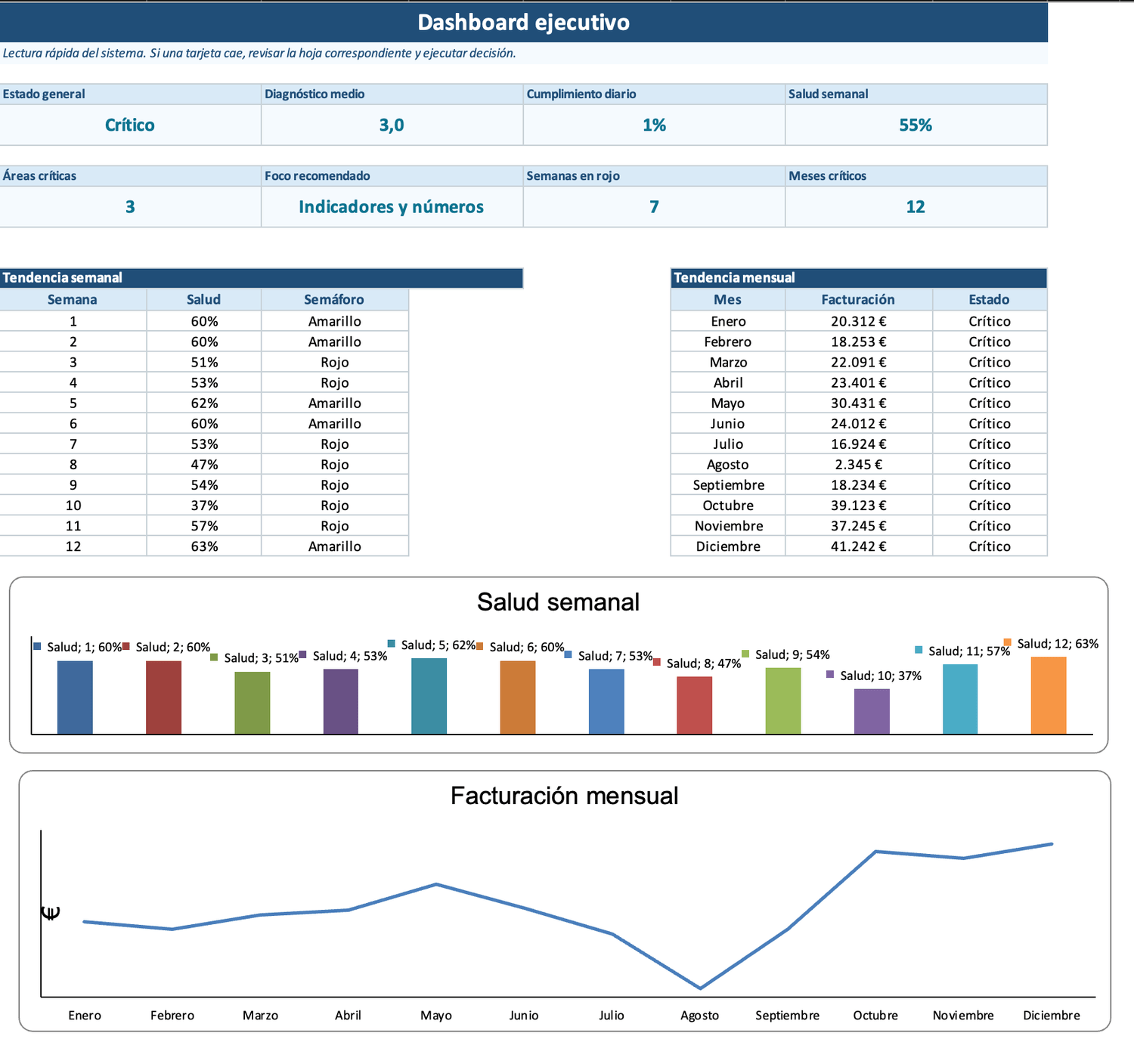This screenshot has width=1134, height=1064.
Task: Click the "Diciembre" axis label in Facturación chart
Action: coord(1051,1015)
